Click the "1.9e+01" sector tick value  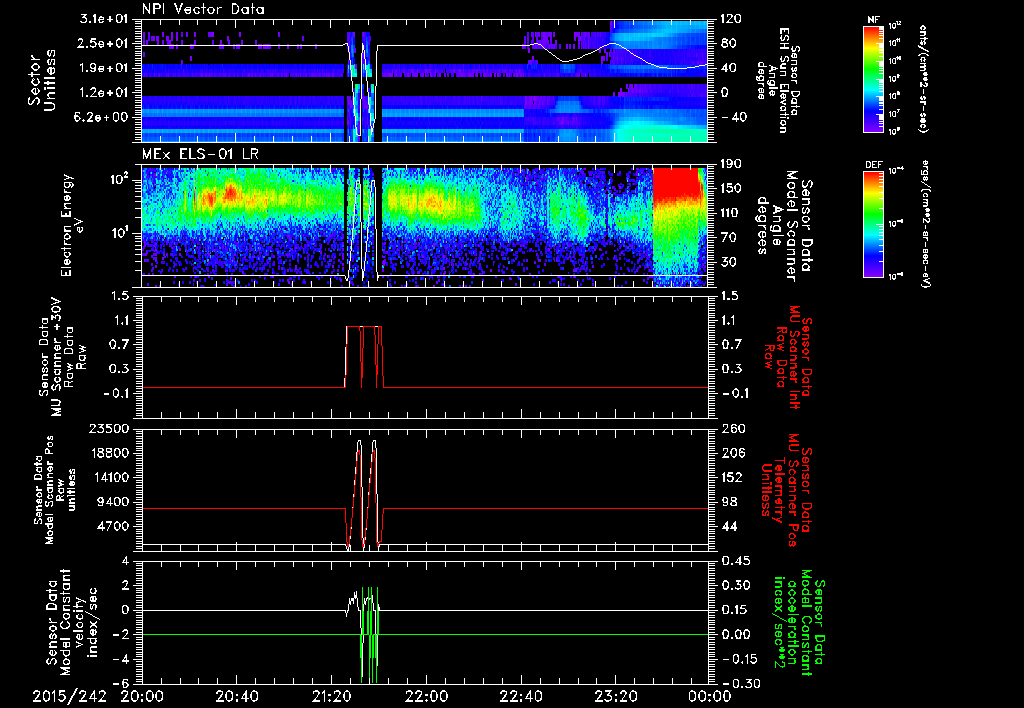tap(105, 68)
